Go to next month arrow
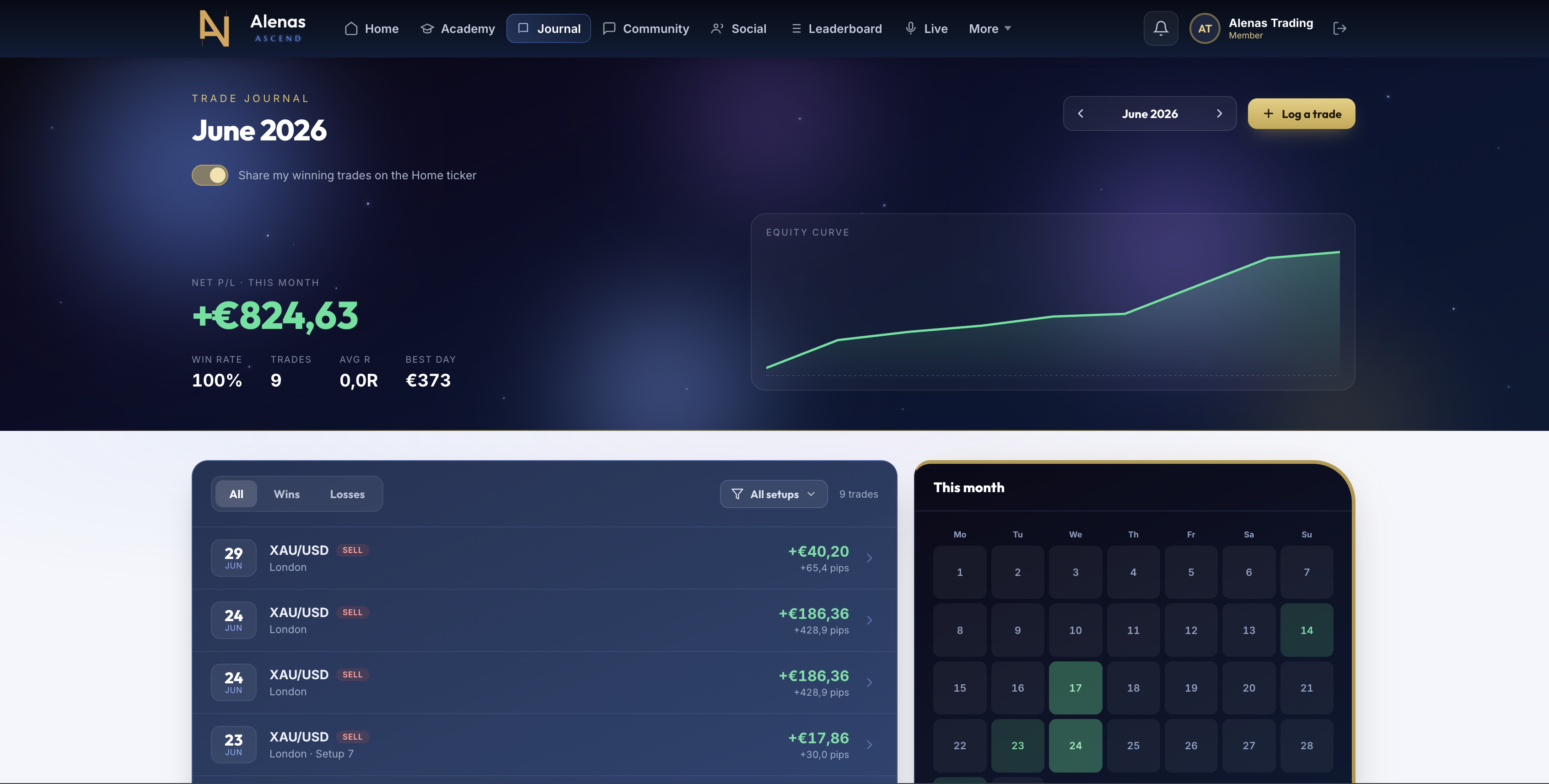 click(x=1219, y=113)
